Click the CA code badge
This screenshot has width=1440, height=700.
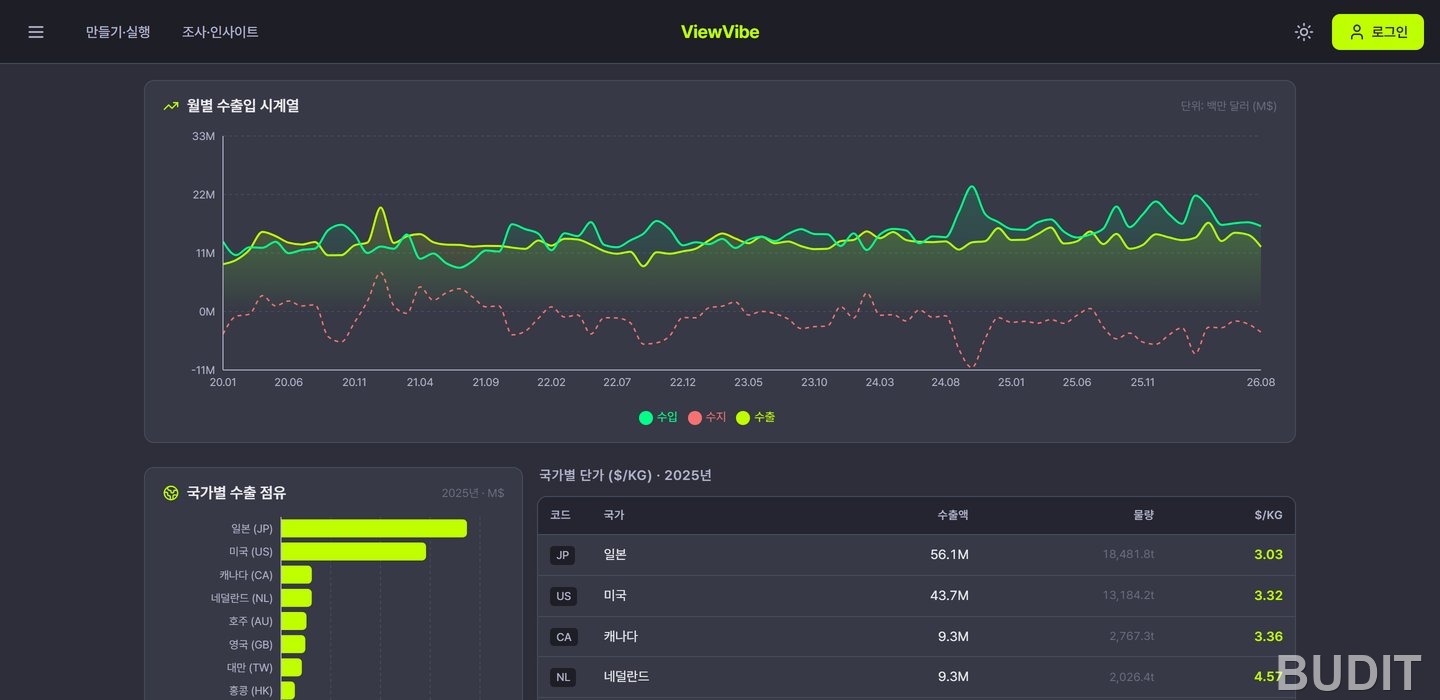point(563,637)
